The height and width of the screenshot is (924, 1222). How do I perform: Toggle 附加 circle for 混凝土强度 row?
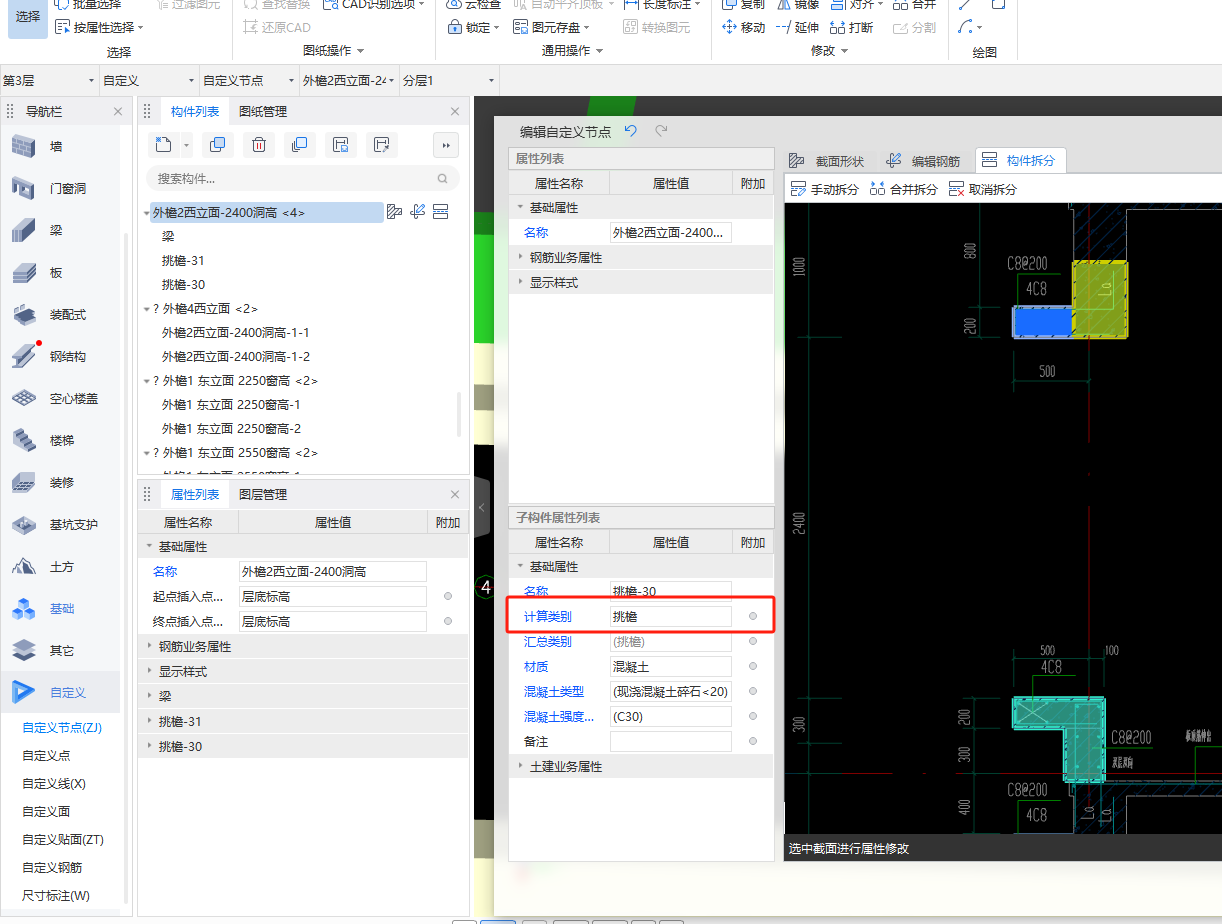(x=753, y=716)
